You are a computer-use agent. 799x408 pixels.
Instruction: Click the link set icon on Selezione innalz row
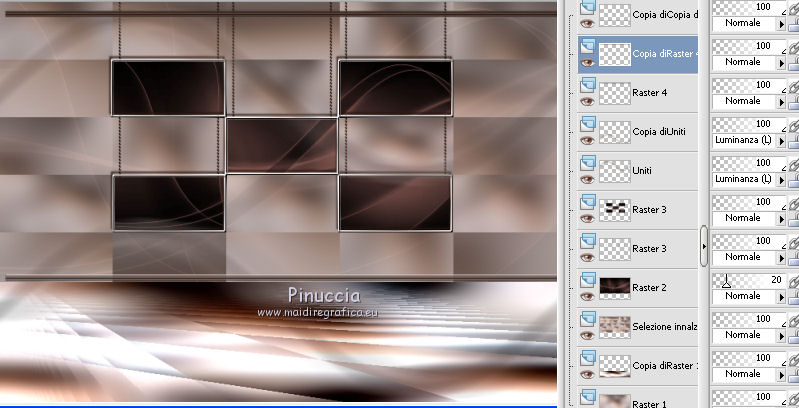pyautogui.click(x=794, y=322)
